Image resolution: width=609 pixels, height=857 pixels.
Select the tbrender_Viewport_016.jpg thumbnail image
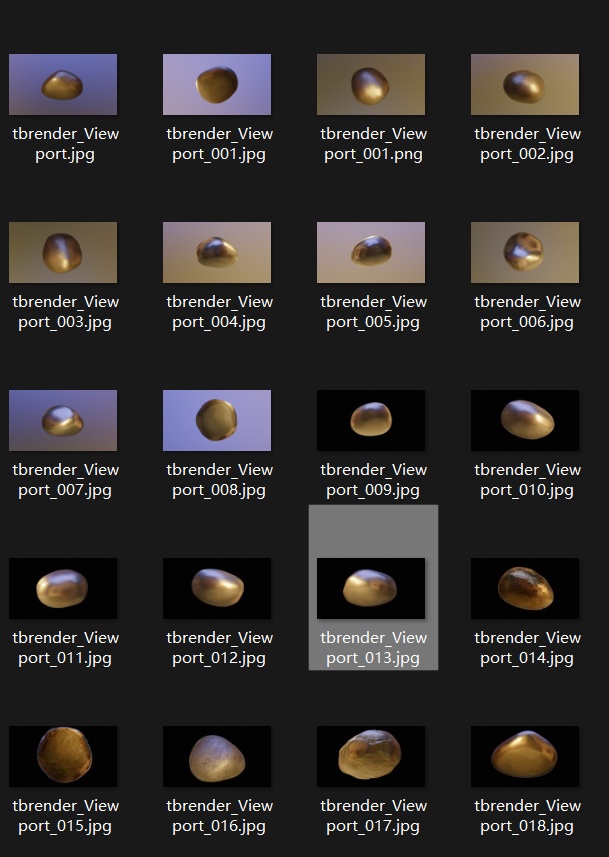click(217, 756)
